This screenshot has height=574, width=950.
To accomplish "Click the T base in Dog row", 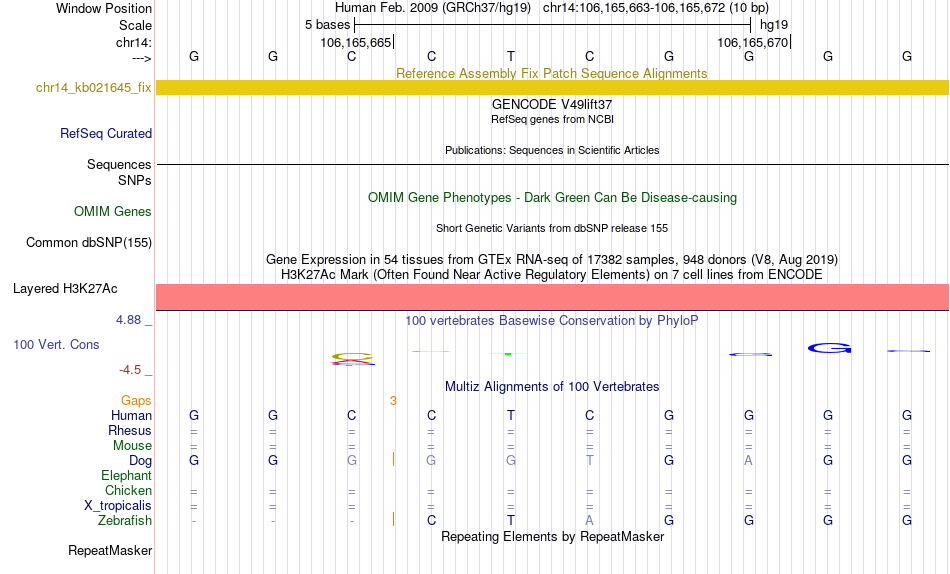I will click(x=590, y=460).
